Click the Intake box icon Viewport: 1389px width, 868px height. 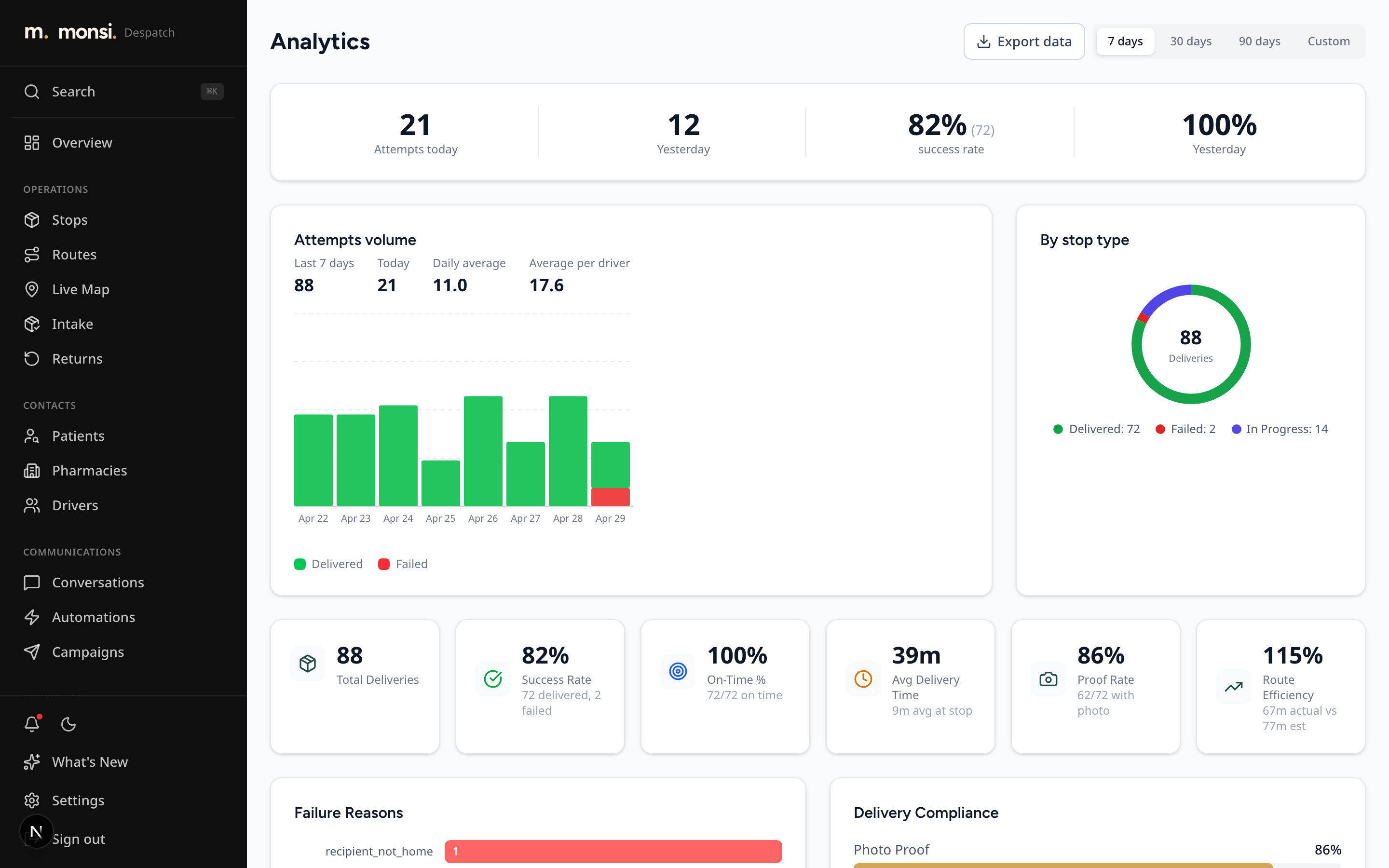click(32, 324)
